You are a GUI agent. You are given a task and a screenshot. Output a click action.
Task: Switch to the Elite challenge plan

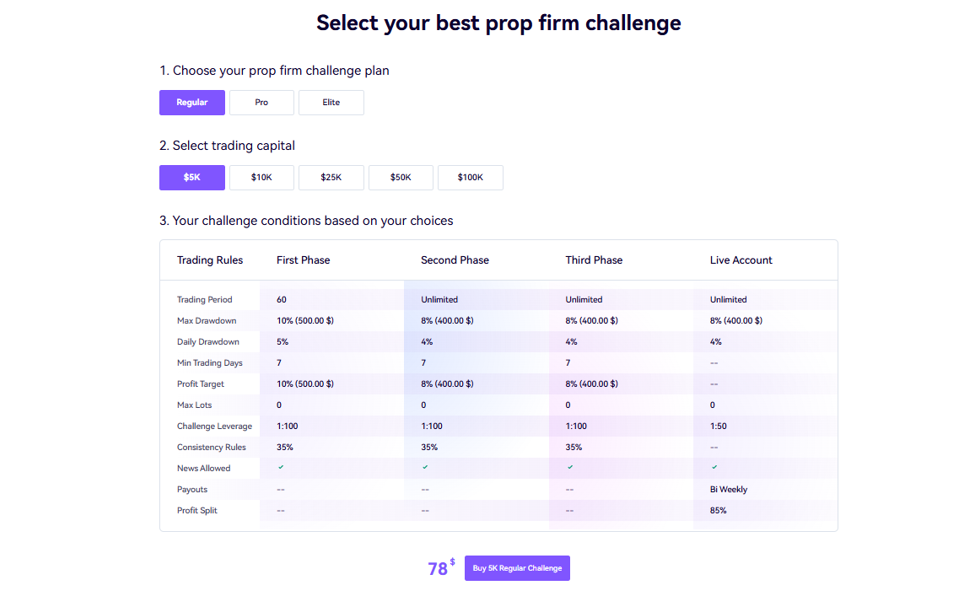(x=331, y=103)
